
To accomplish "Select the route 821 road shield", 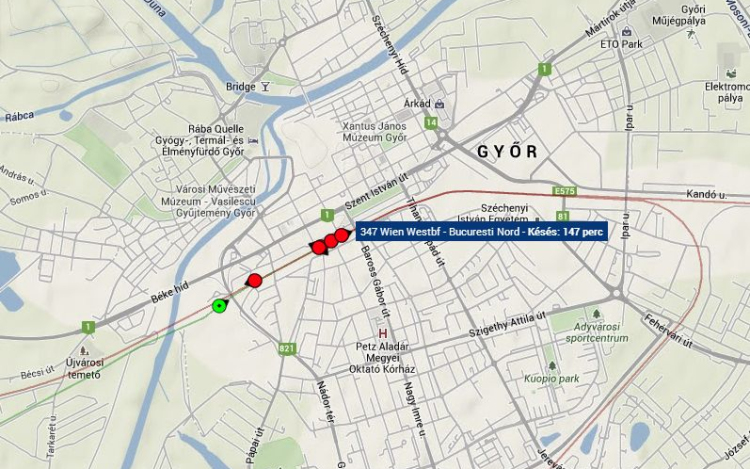I will pyautogui.click(x=287, y=349).
